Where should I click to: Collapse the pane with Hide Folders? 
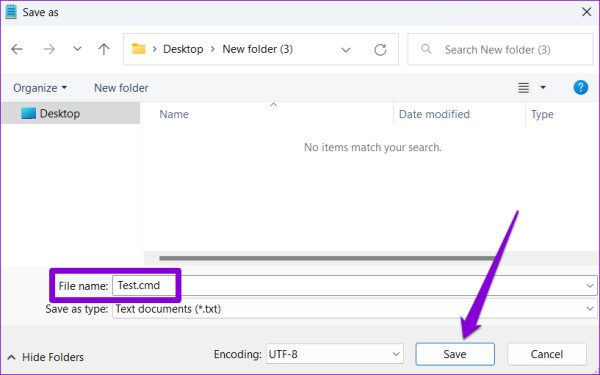coord(46,357)
